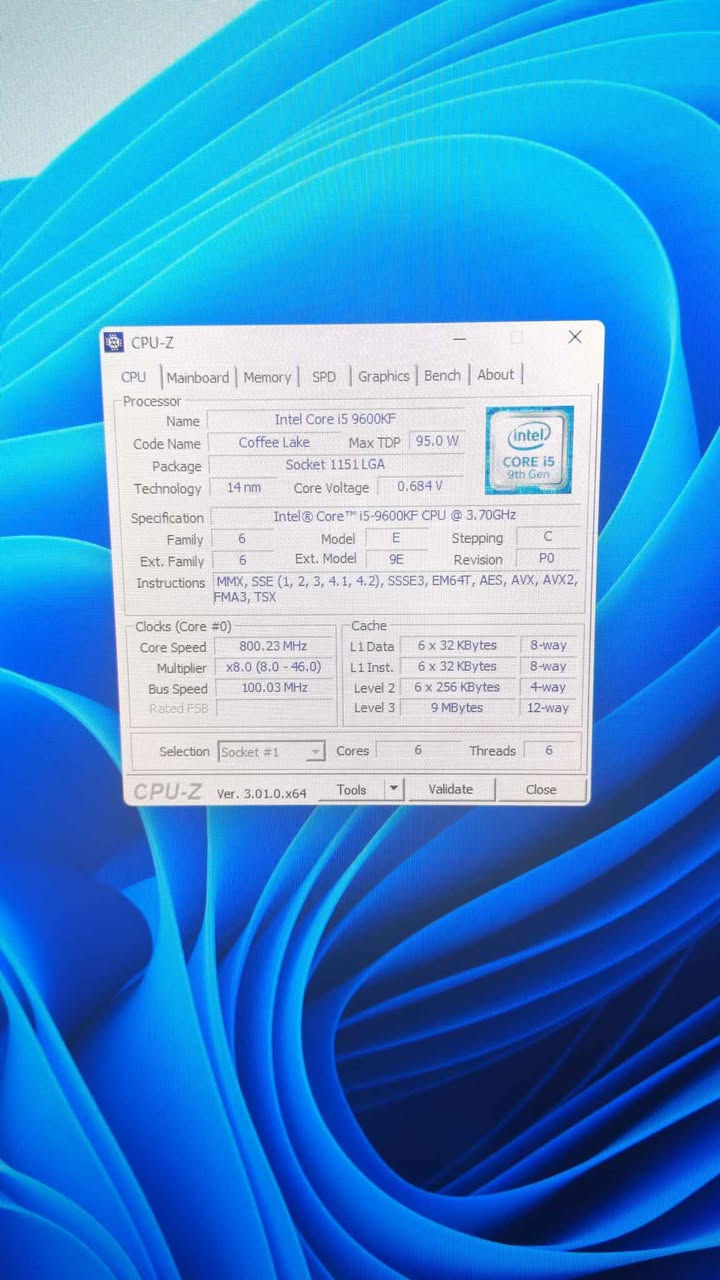The height and width of the screenshot is (1280, 720).
Task: Click the Close button at bottom
Action: tap(541, 789)
